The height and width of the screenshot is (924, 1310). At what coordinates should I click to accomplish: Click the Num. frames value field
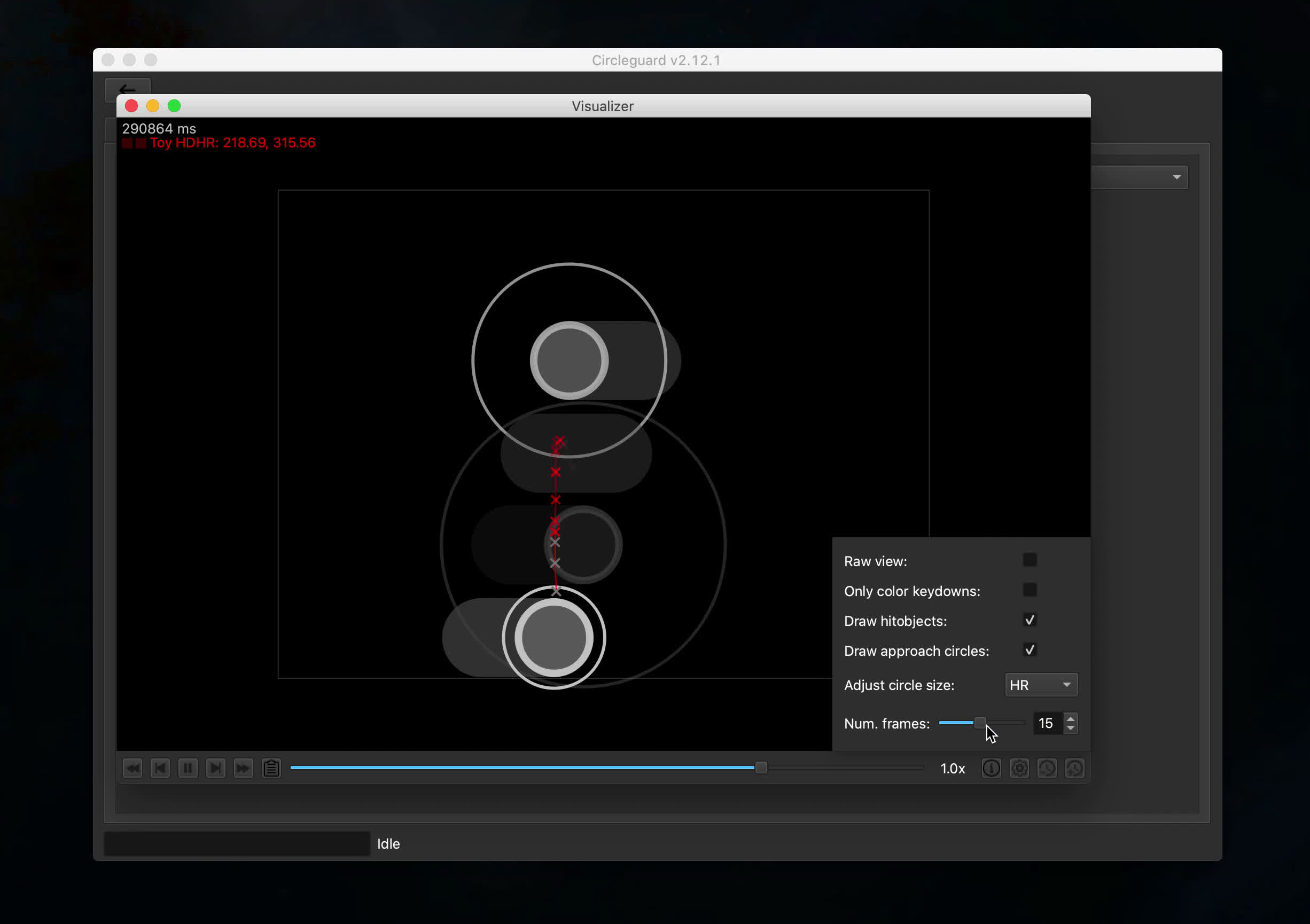click(x=1048, y=723)
